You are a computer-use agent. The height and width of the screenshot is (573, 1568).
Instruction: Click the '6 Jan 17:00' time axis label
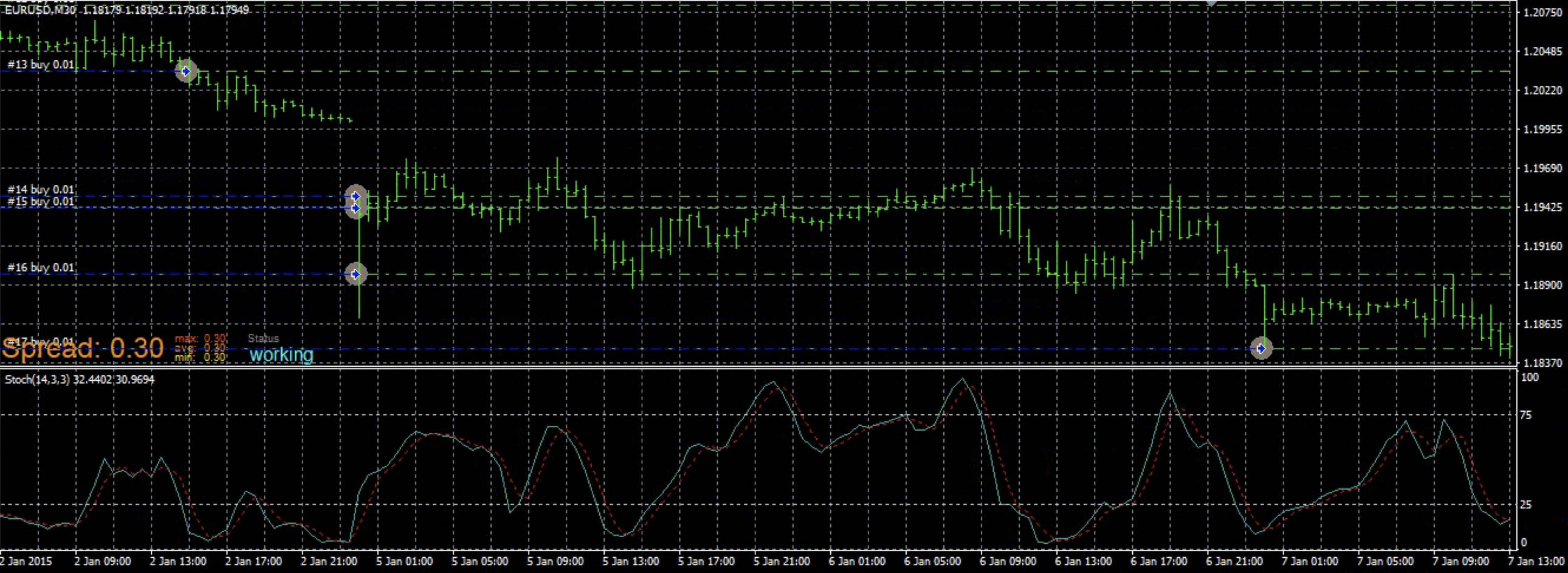[x=1159, y=561]
